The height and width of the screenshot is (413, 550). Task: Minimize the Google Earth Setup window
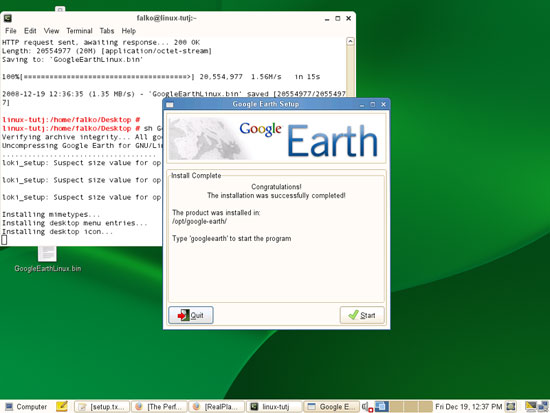pyautogui.click(x=362, y=105)
